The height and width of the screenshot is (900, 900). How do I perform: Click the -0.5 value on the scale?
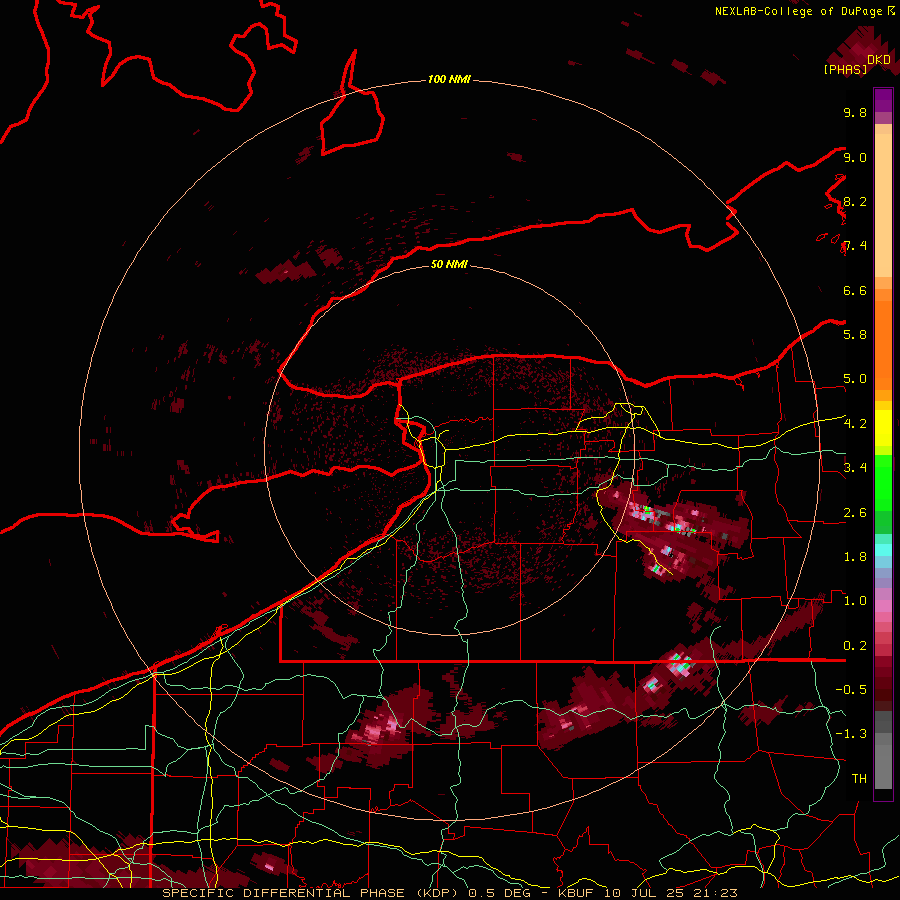[851, 690]
